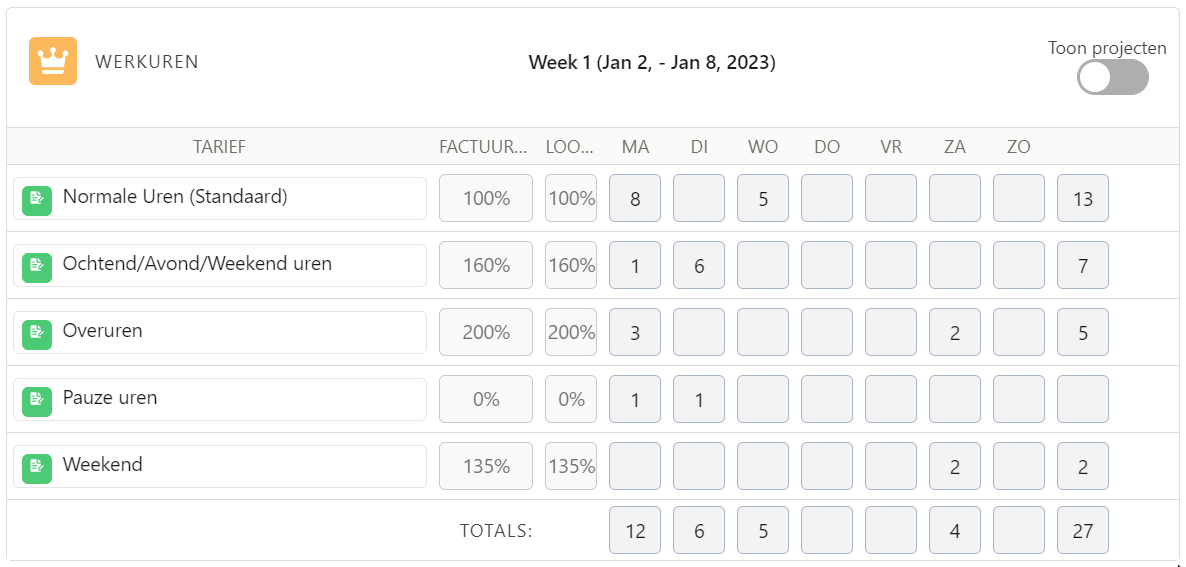This screenshot has height=567, width=1186.
Task: Click the Week 1 date range title
Action: pos(652,63)
